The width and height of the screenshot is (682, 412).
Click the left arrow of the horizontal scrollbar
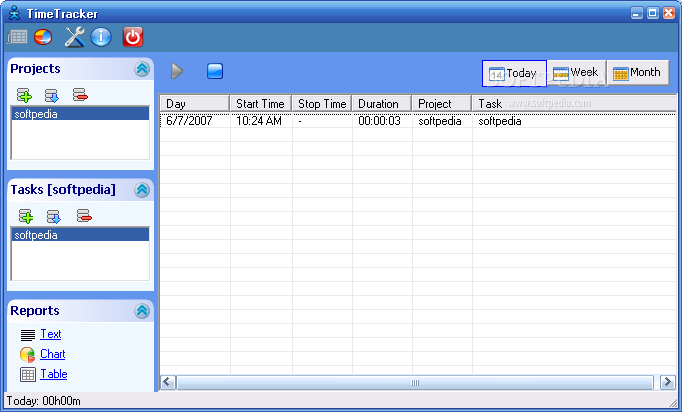pos(168,382)
